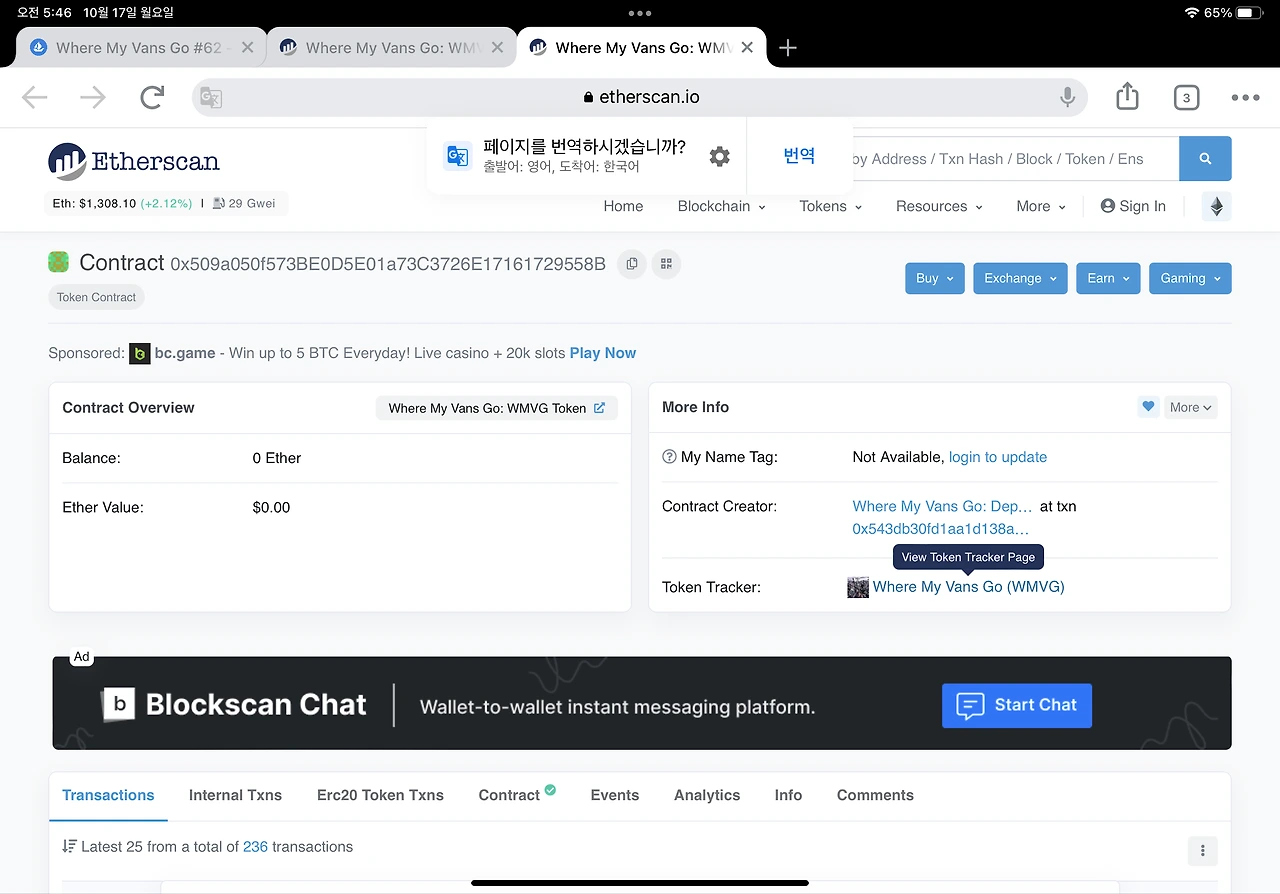The height and width of the screenshot is (894, 1280).
Task: Click the heart icon in More Info
Action: click(1148, 407)
